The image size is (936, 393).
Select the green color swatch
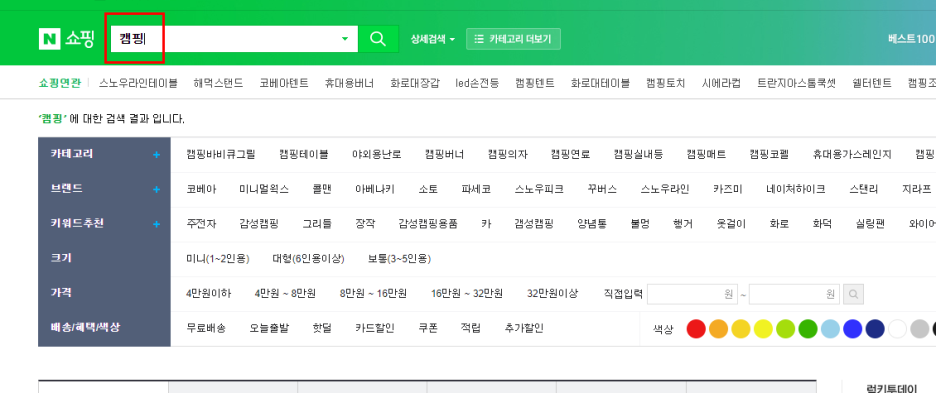tap(808, 328)
